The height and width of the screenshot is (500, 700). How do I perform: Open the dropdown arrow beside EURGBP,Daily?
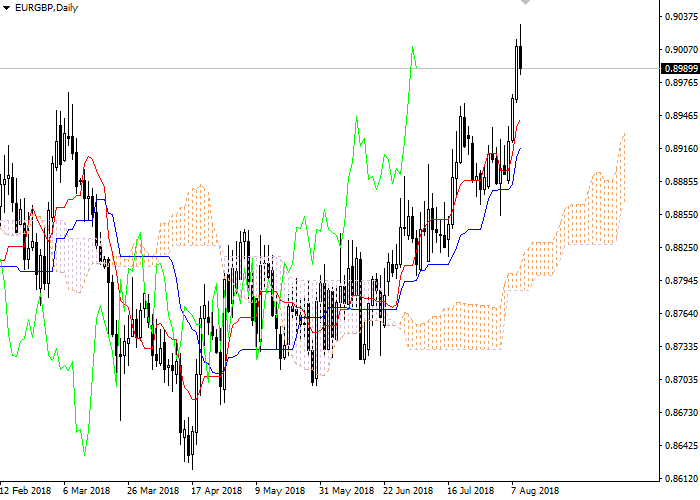(x=6, y=8)
